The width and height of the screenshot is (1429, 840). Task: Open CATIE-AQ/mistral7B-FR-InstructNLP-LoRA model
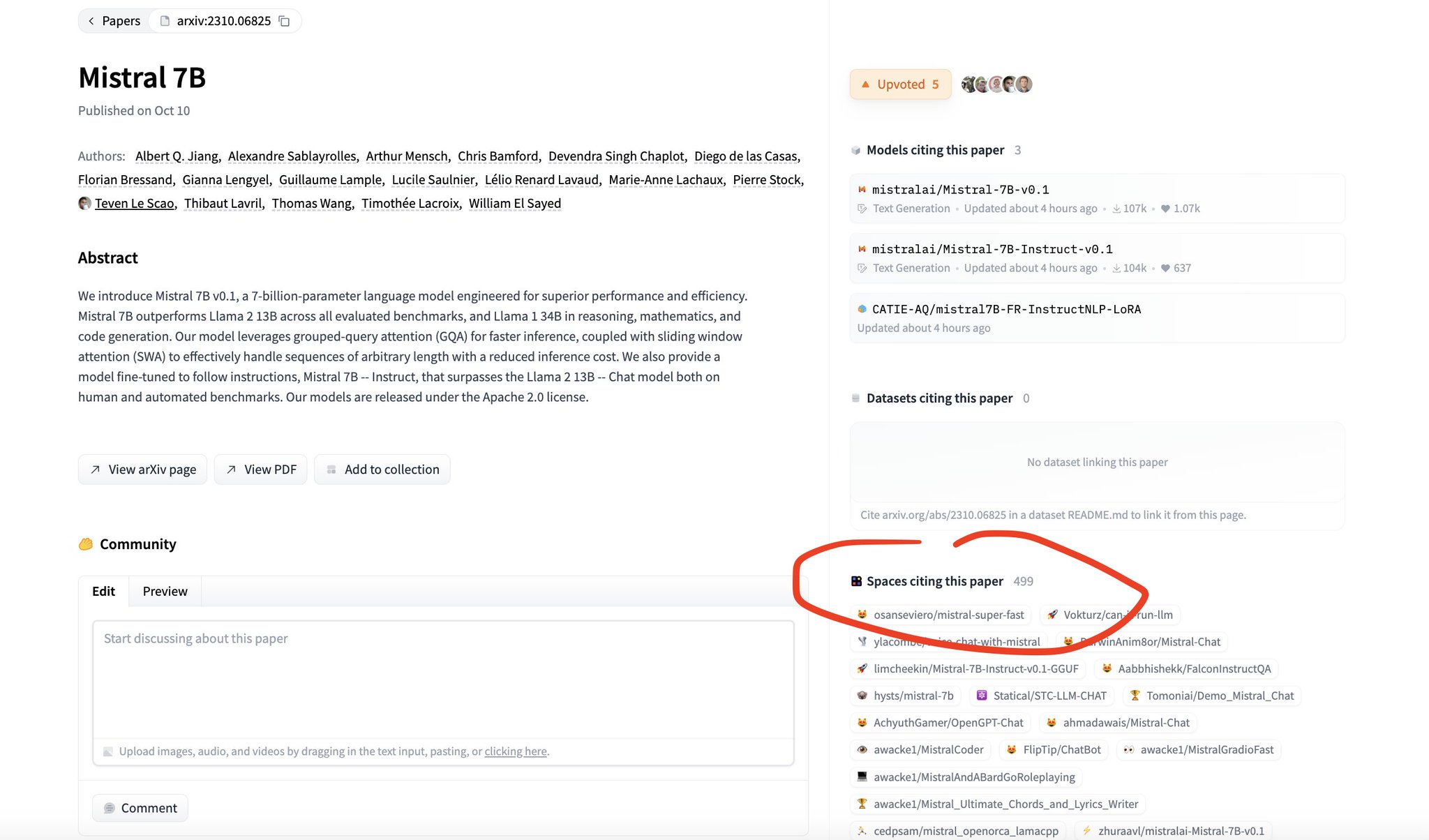(x=1097, y=318)
